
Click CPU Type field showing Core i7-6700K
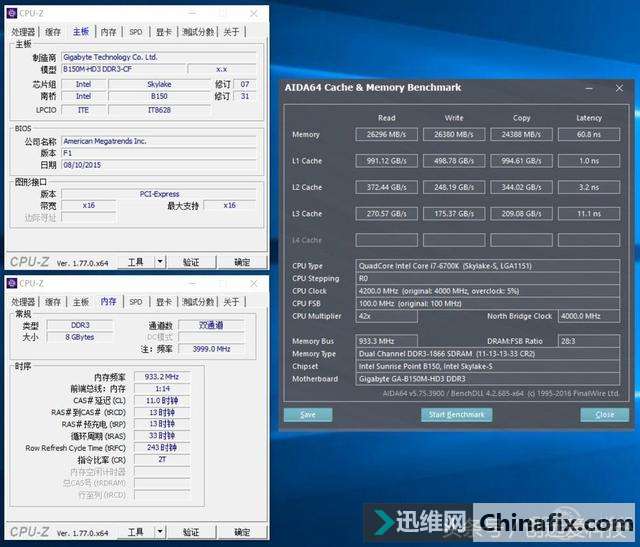point(488,266)
